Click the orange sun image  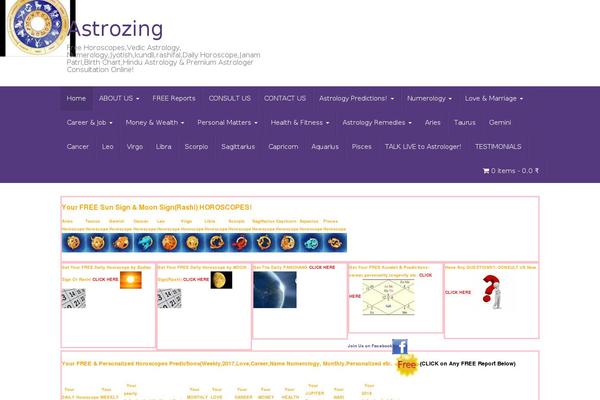(130, 280)
